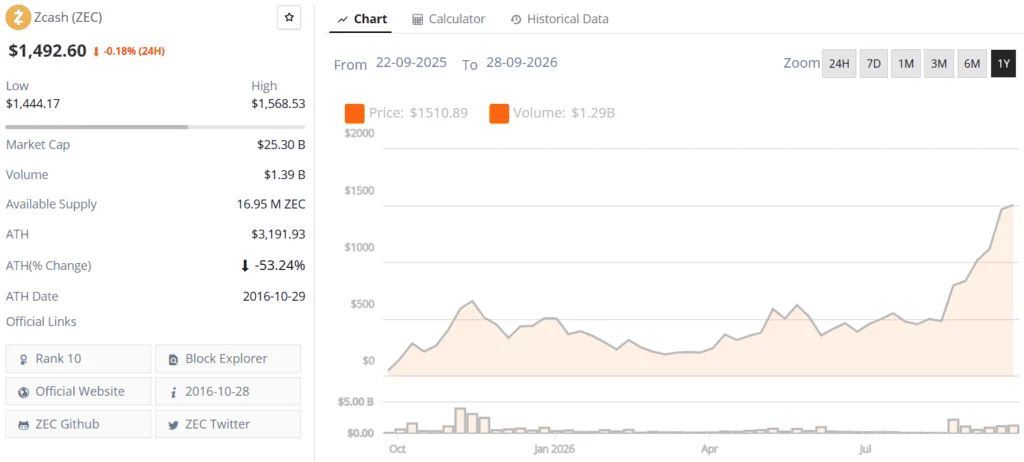Open the Chart tab
The width and height of the screenshot is (1024, 462).
362,19
